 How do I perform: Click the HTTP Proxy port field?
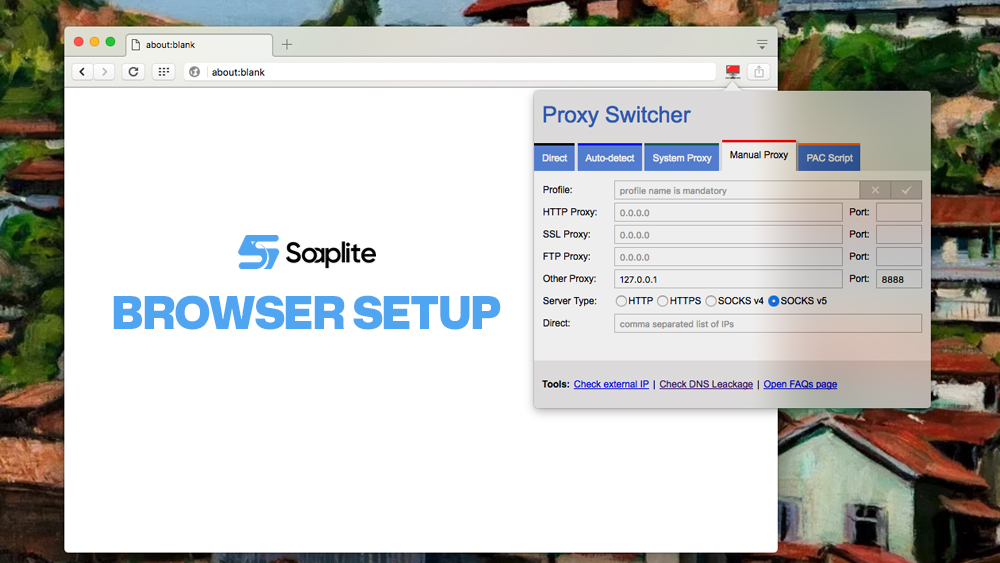(x=899, y=212)
